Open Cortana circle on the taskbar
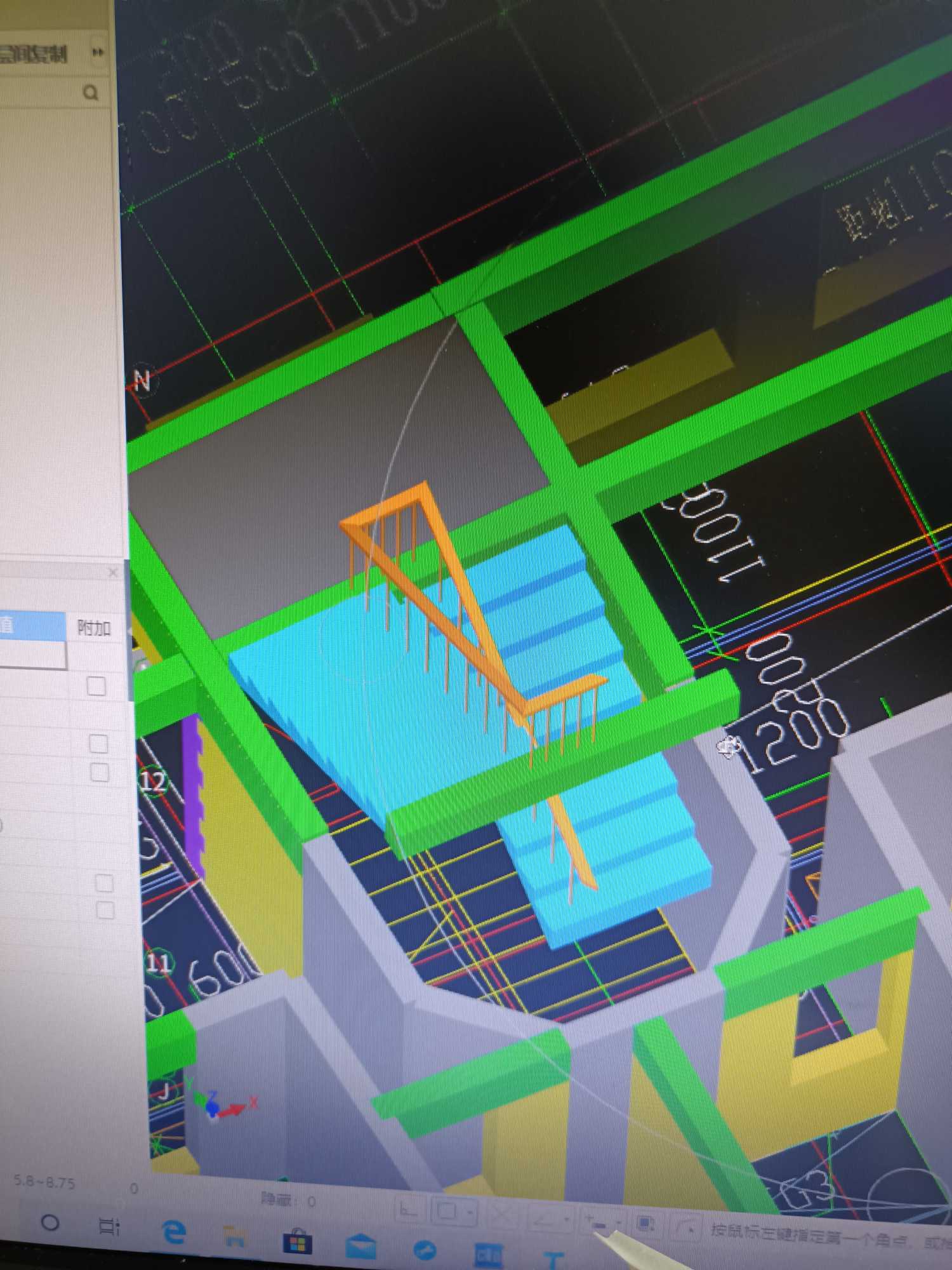 (x=50, y=1222)
